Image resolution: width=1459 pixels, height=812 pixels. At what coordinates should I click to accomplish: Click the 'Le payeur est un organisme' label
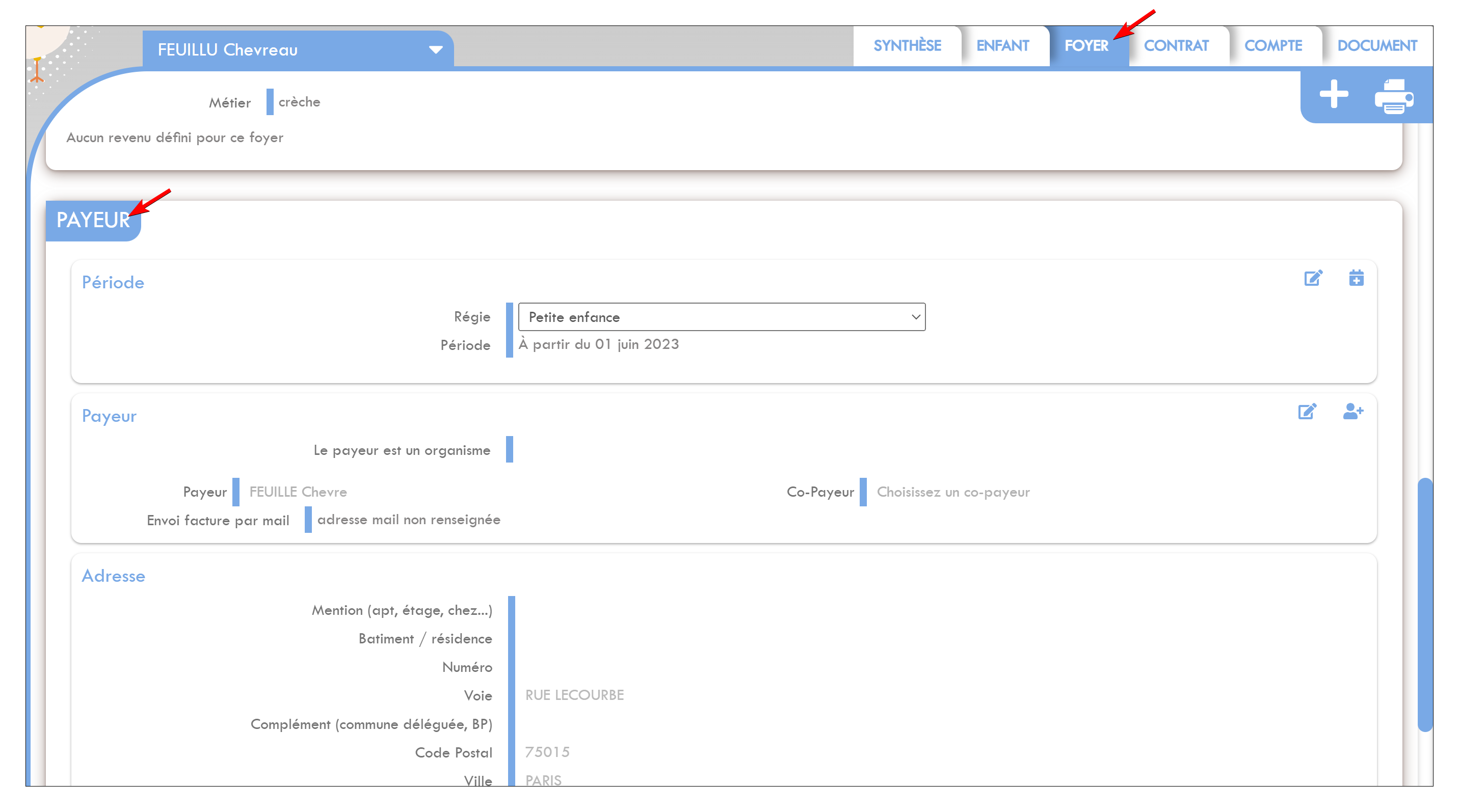(402, 450)
